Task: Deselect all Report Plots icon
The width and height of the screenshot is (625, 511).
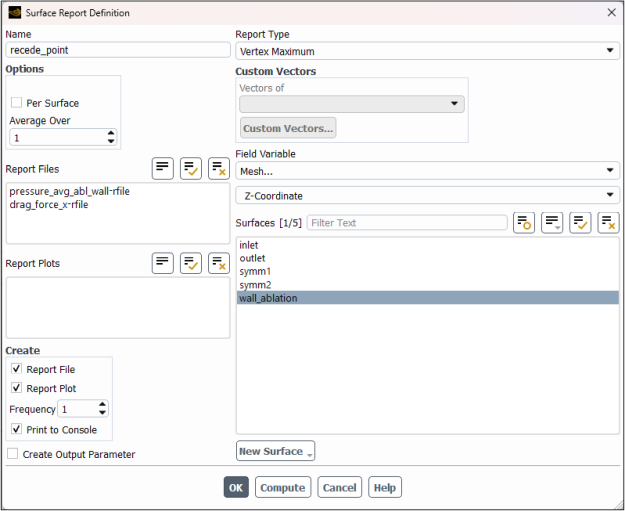Action: tap(219, 263)
